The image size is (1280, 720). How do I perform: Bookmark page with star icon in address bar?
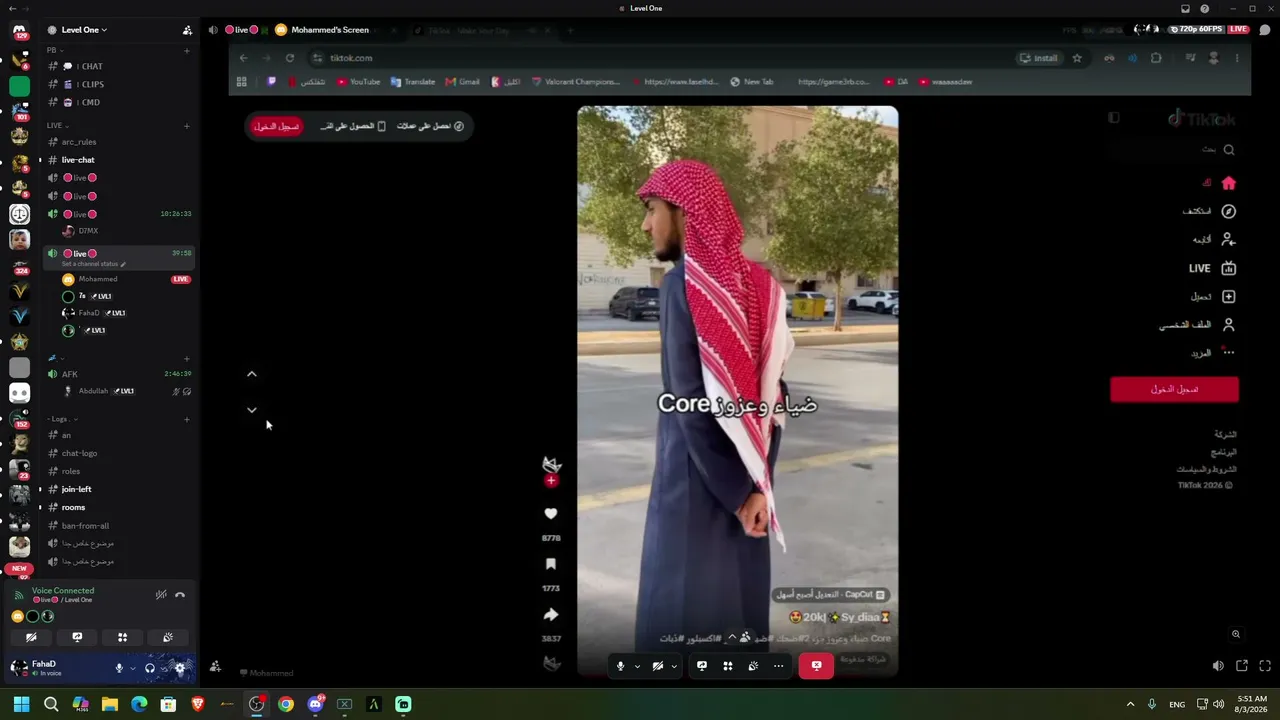(1077, 58)
